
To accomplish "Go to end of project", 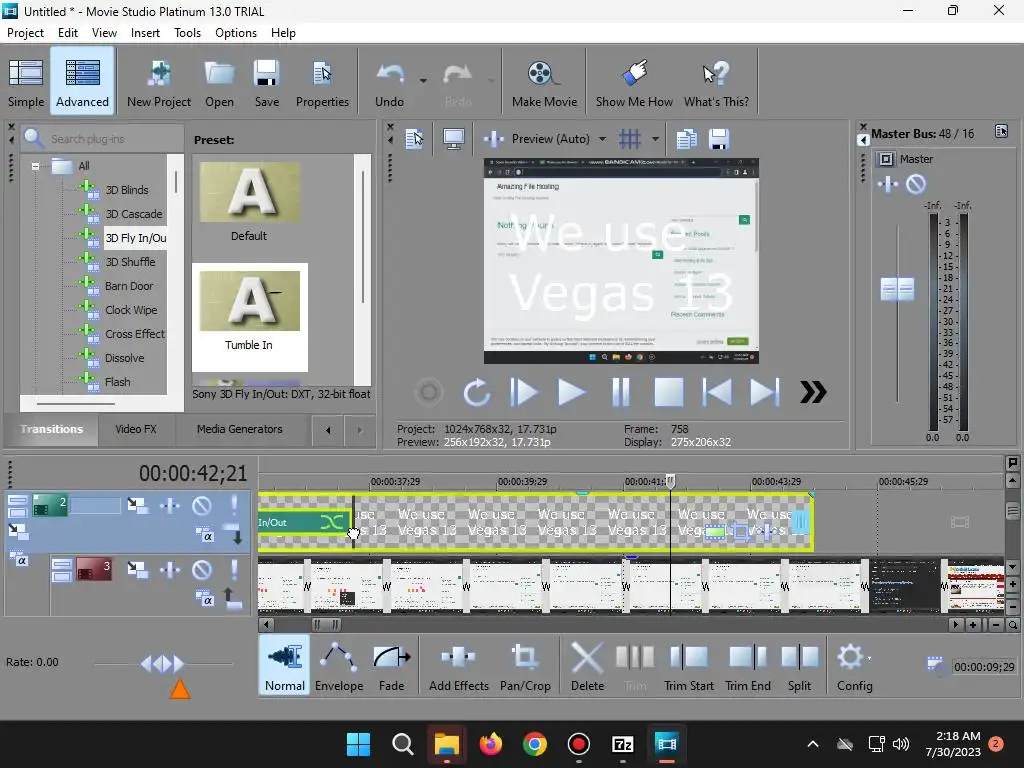I will click(764, 392).
